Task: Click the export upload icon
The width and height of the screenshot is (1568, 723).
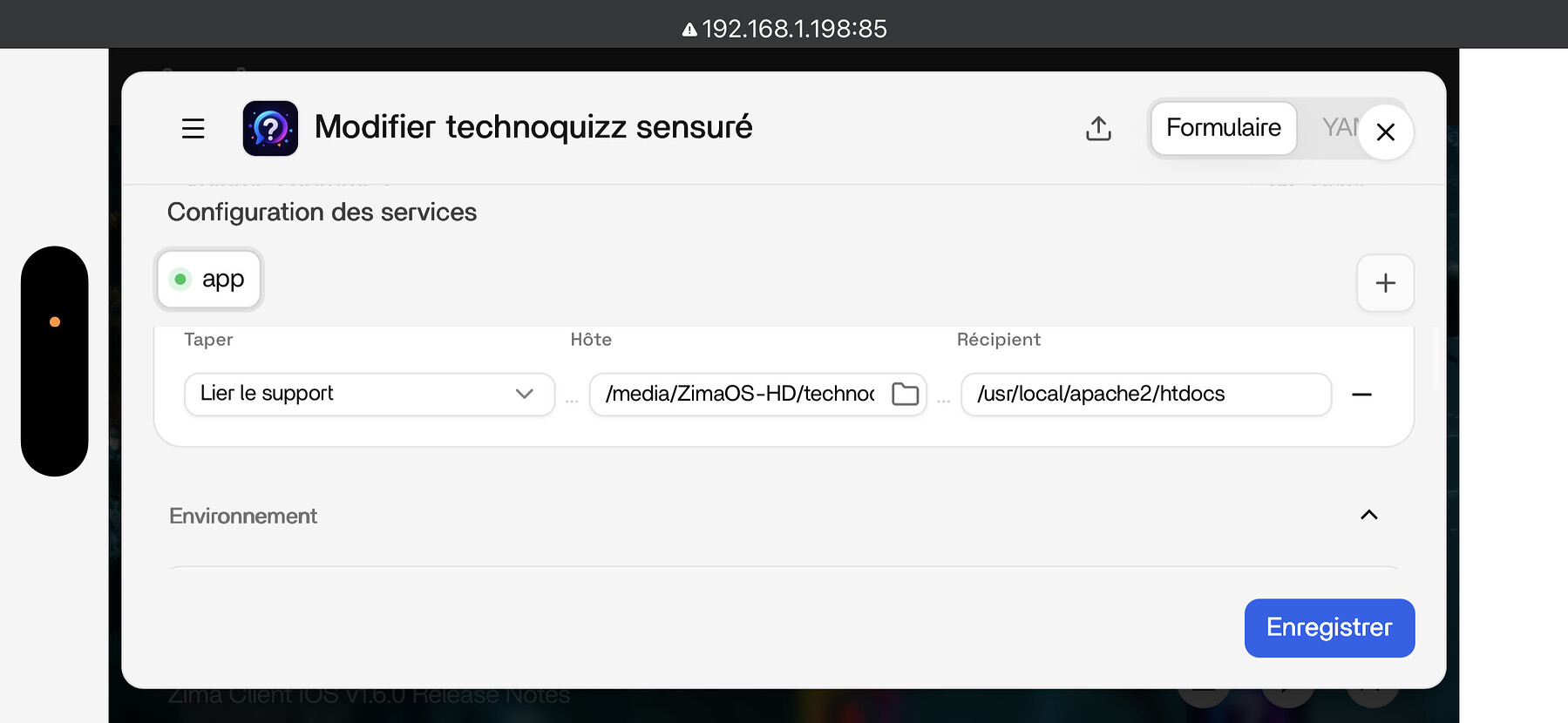Action: click(1098, 128)
